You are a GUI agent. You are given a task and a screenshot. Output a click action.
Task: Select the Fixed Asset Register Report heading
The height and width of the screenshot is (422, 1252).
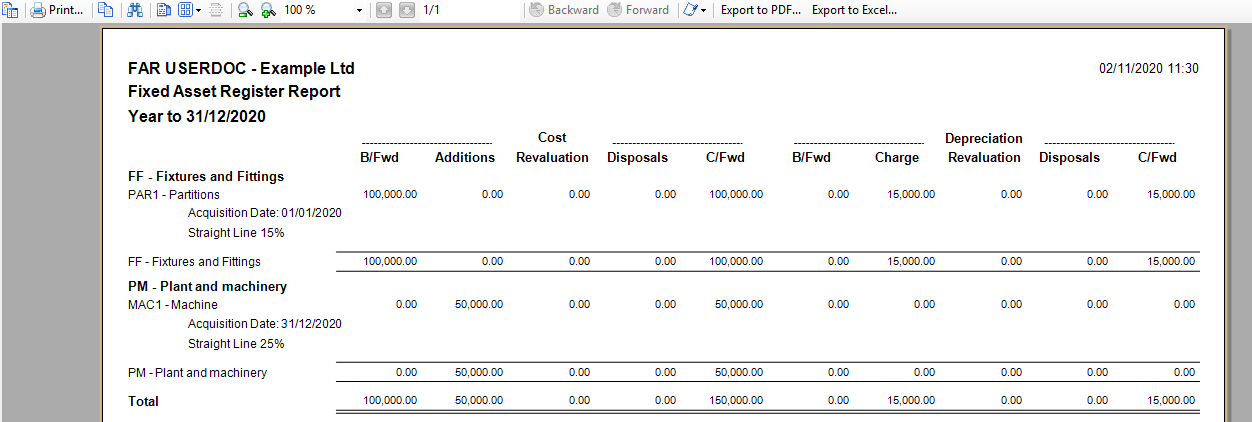(x=234, y=92)
